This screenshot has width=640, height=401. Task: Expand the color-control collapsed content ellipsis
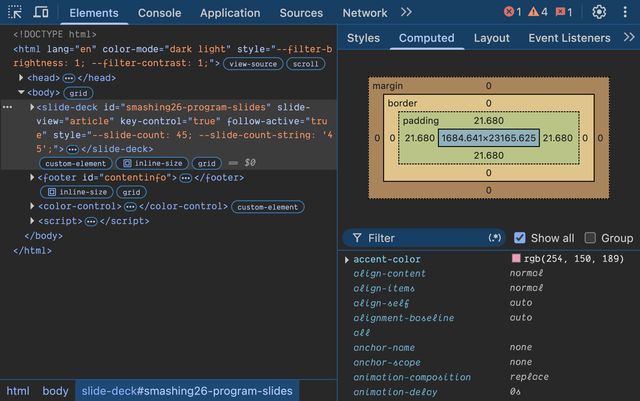pos(130,207)
